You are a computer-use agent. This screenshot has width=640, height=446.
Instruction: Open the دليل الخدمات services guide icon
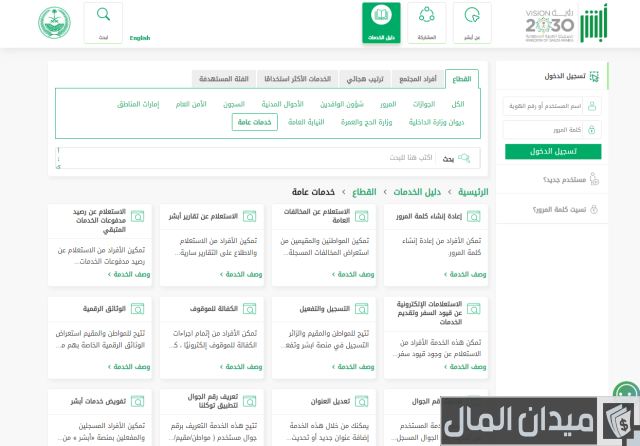click(x=381, y=23)
